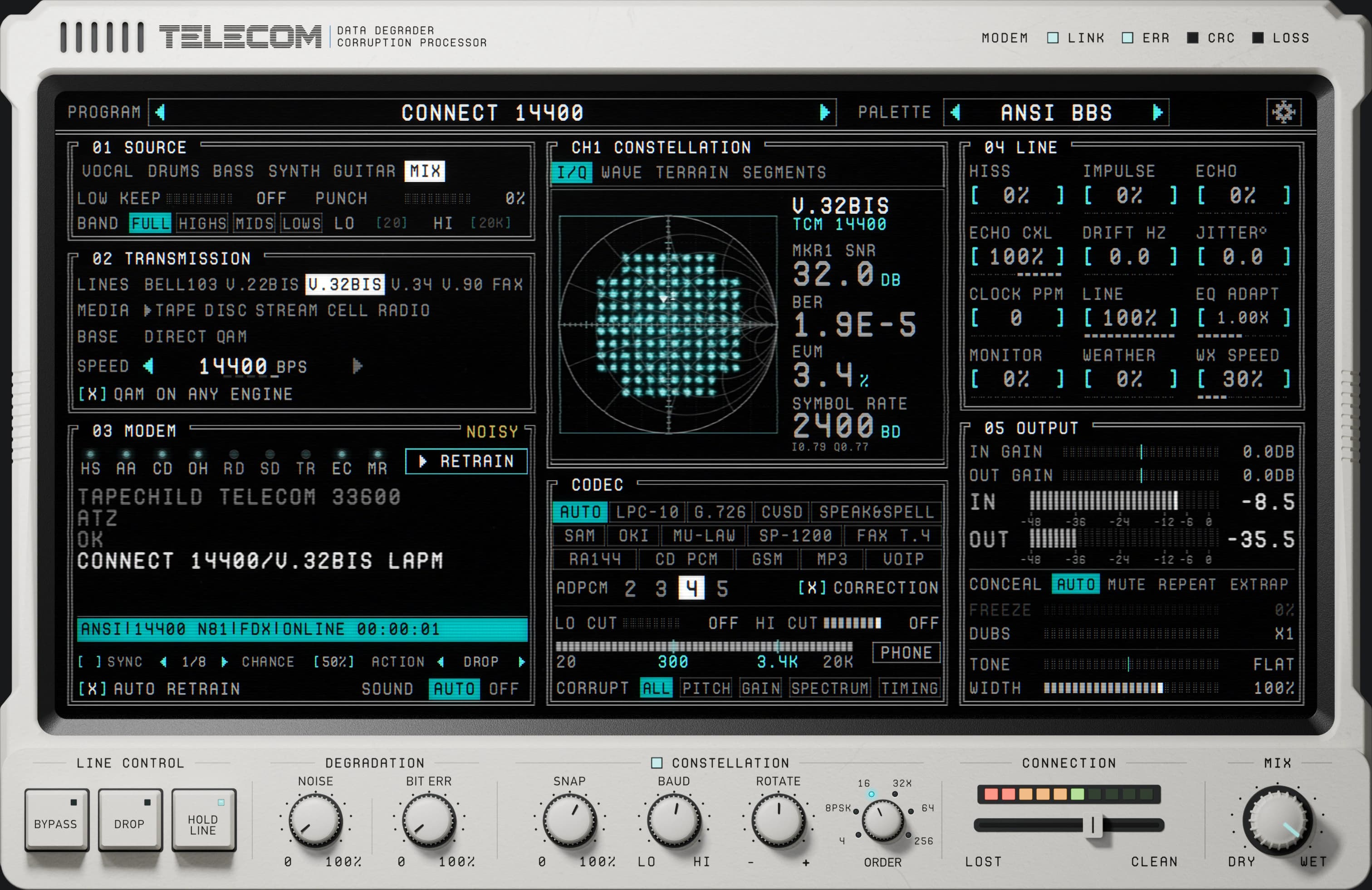This screenshot has width=1372, height=890.
Task: Open the SEGMENTS view tab
Action: coord(784,172)
